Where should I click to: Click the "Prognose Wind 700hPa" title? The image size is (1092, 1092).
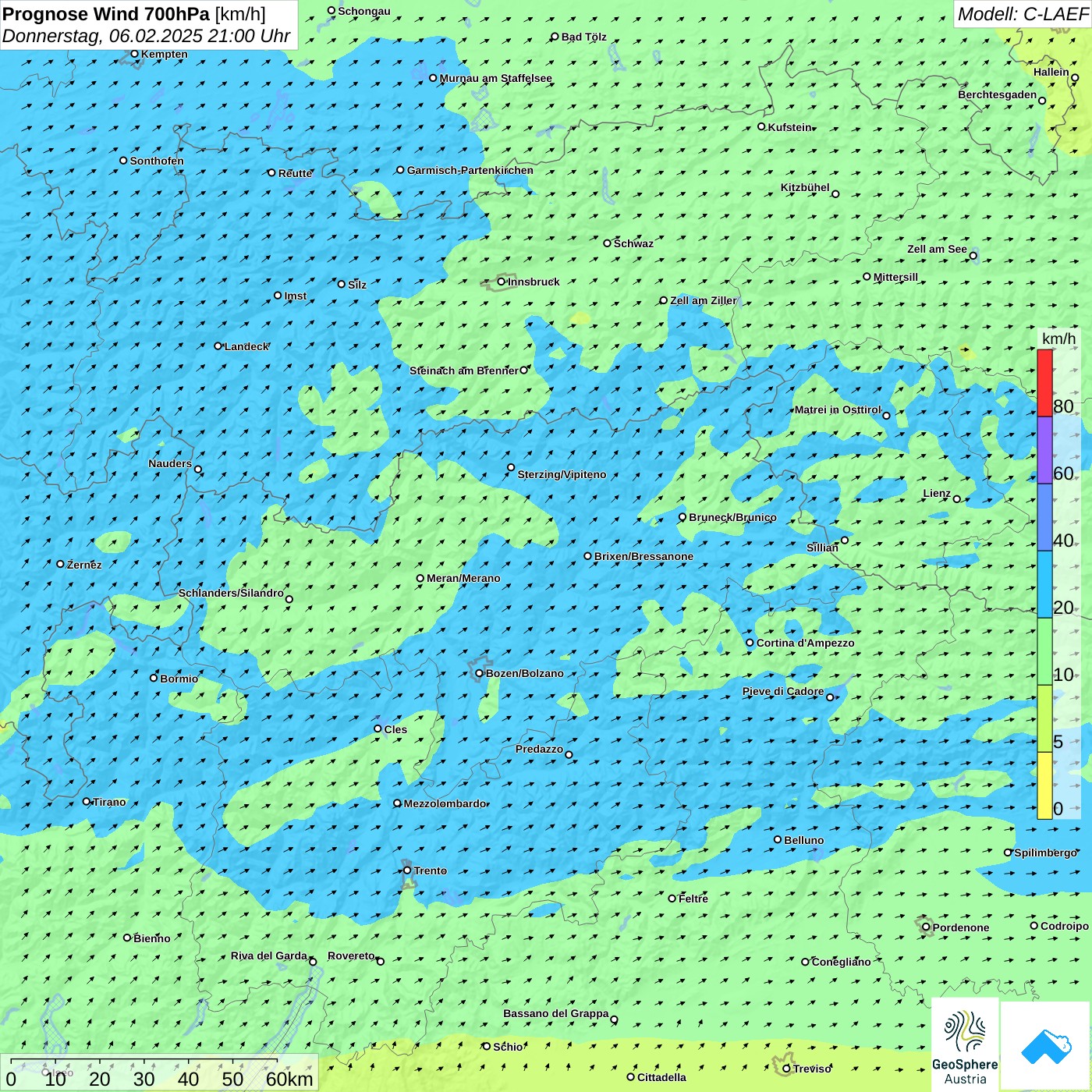(x=106, y=14)
